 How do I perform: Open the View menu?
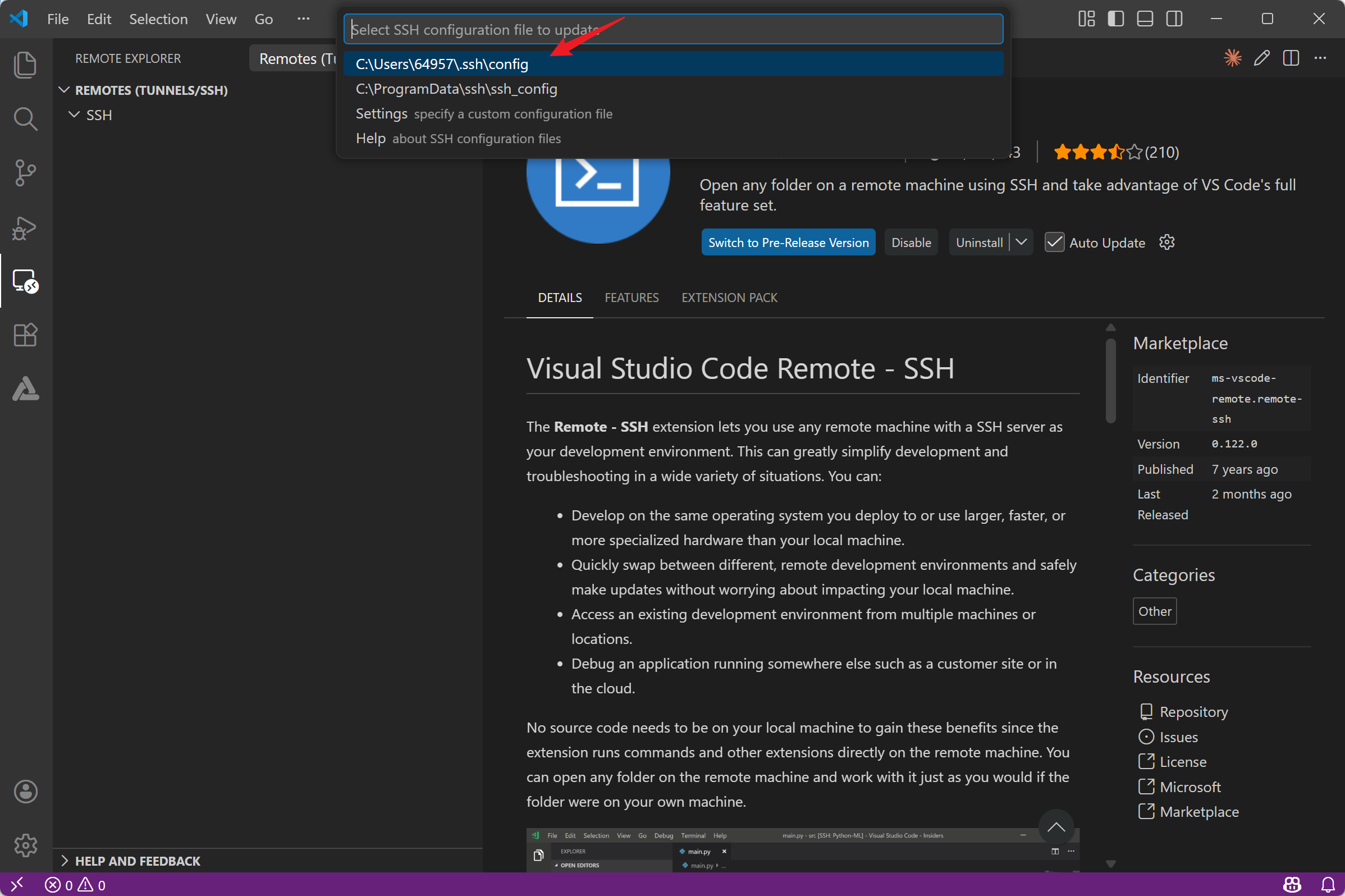(221, 19)
